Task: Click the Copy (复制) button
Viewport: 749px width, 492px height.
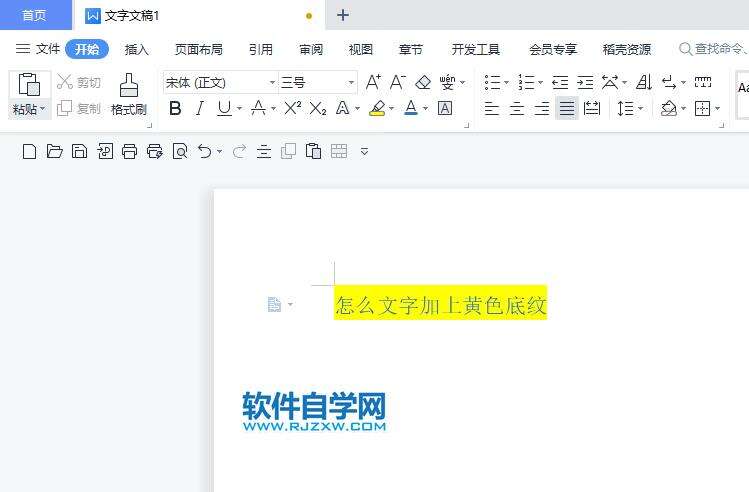Action: [x=79, y=108]
